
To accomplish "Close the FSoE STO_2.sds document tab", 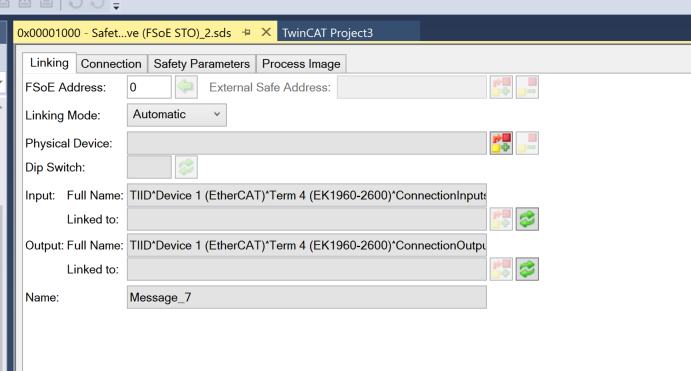I will (x=266, y=32).
